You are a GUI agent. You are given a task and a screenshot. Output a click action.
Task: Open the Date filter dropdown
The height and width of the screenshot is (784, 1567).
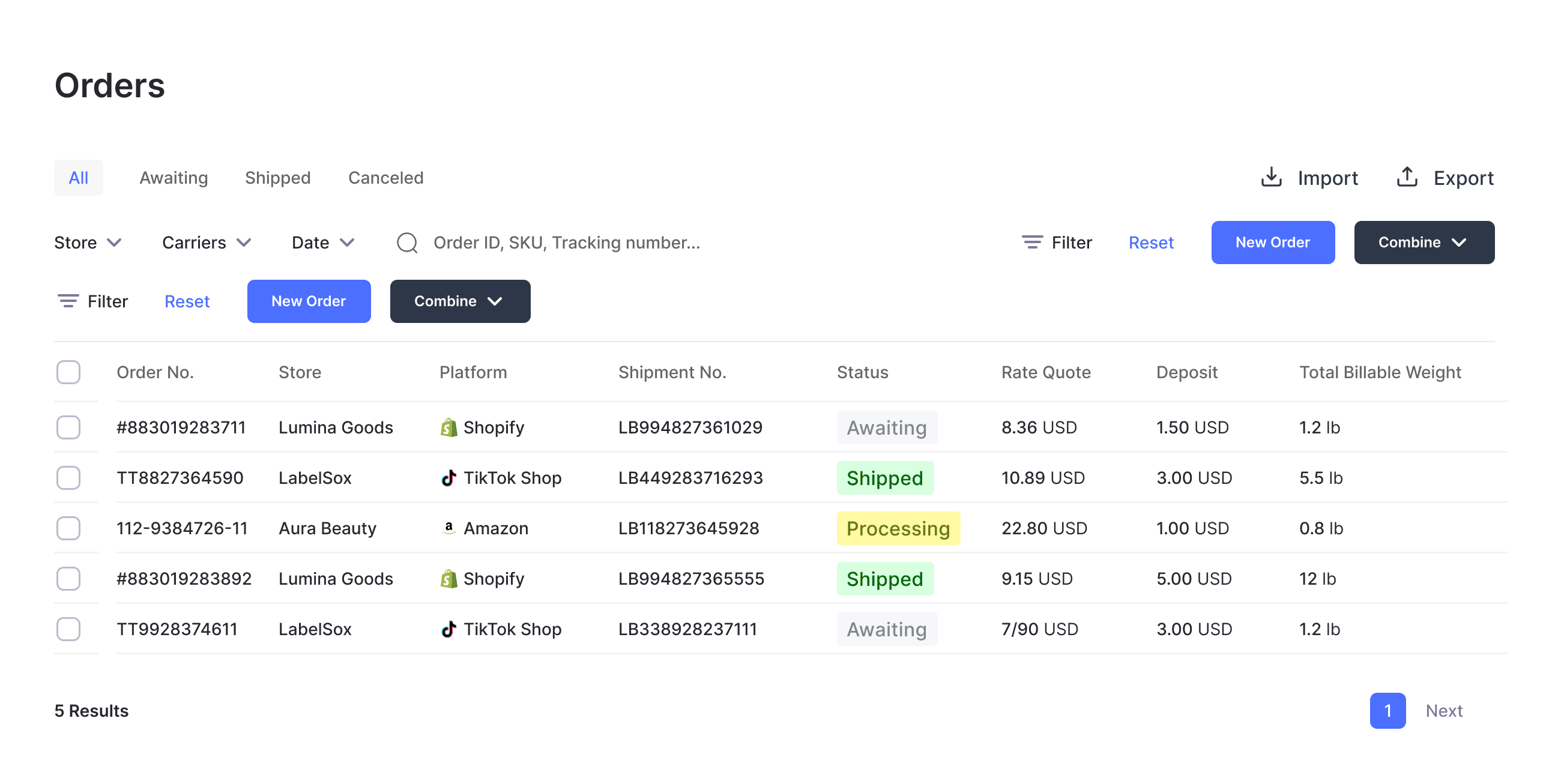(322, 243)
